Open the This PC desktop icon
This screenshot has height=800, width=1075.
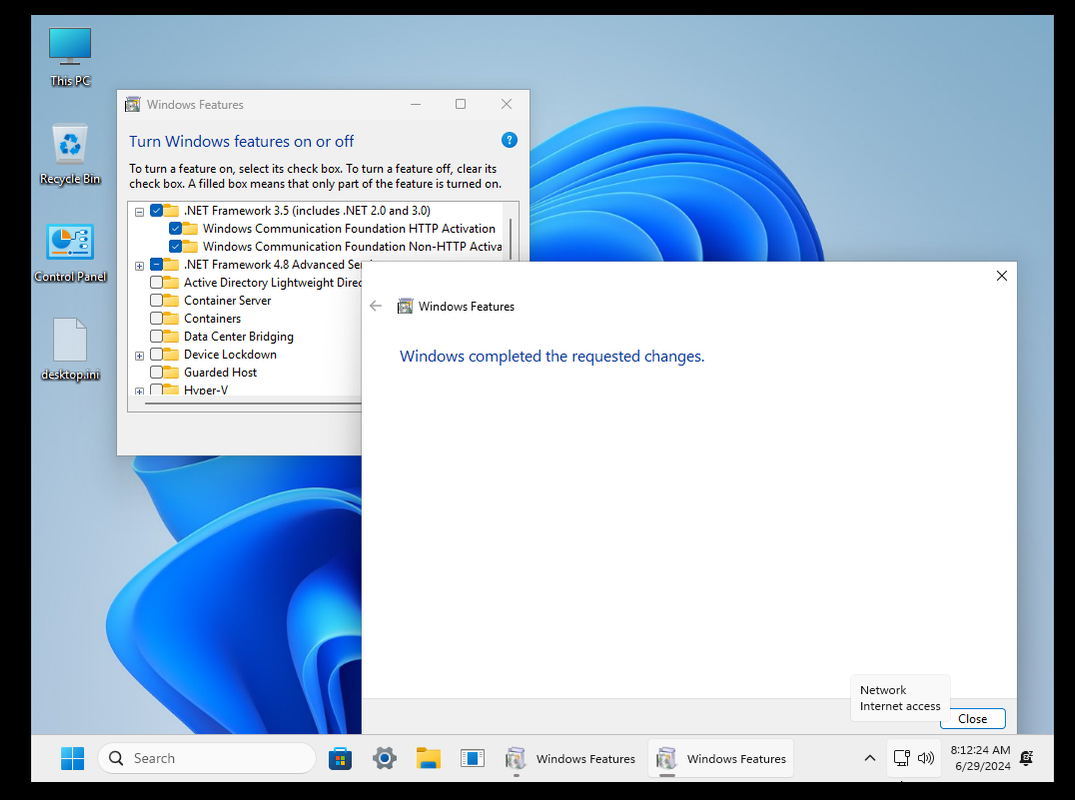[x=70, y=57]
